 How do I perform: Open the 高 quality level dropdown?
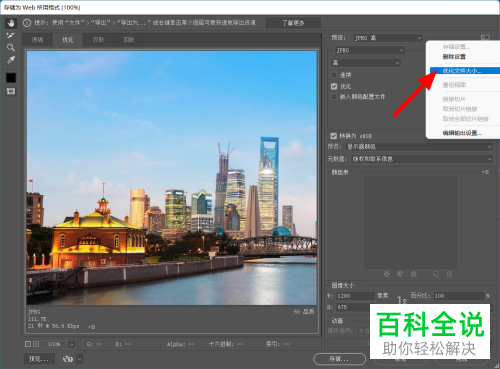coord(366,63)
